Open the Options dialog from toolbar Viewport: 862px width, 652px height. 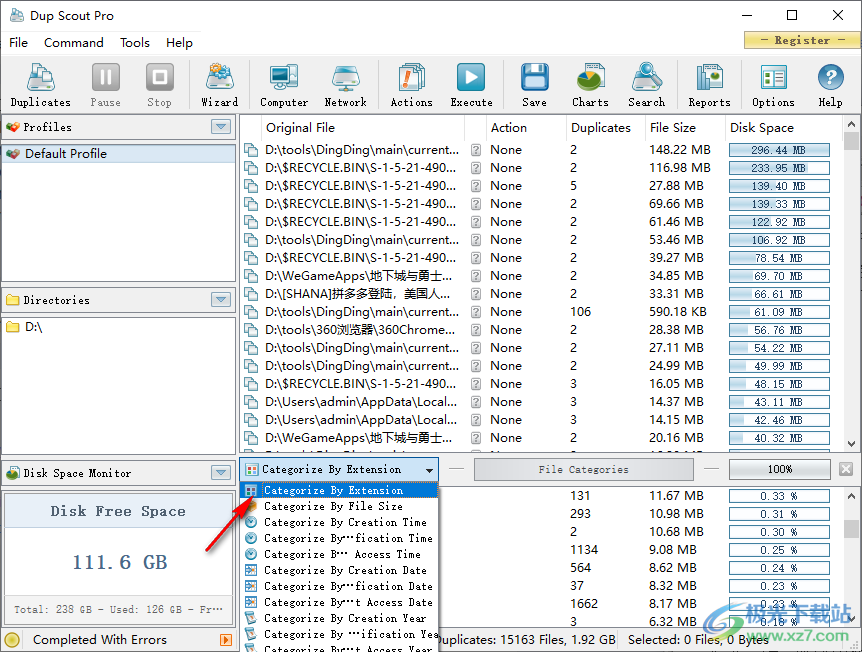tap(773, 85)
